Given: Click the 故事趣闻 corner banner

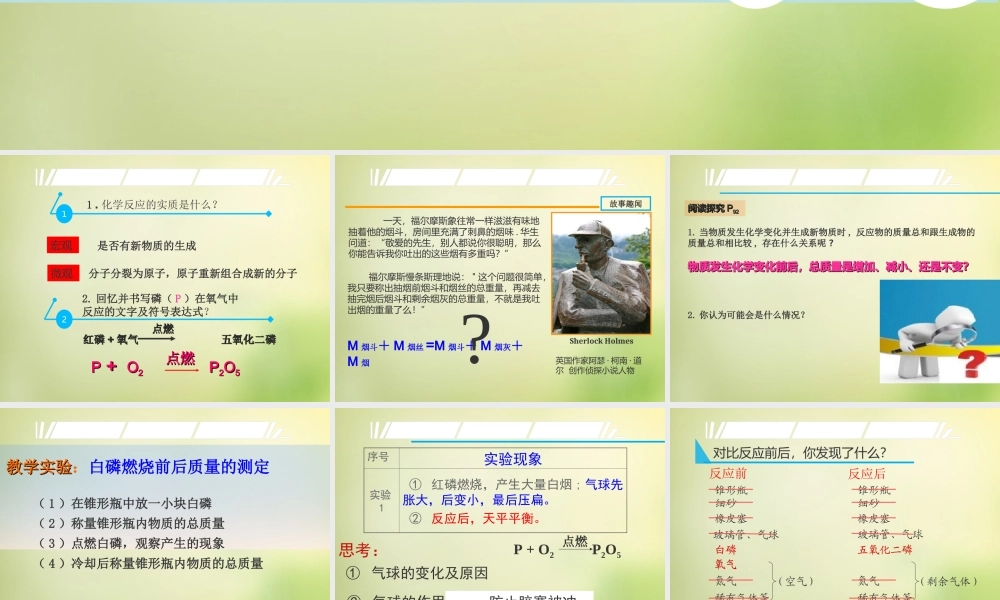Looking at the screenshot, I should [627, 203].
